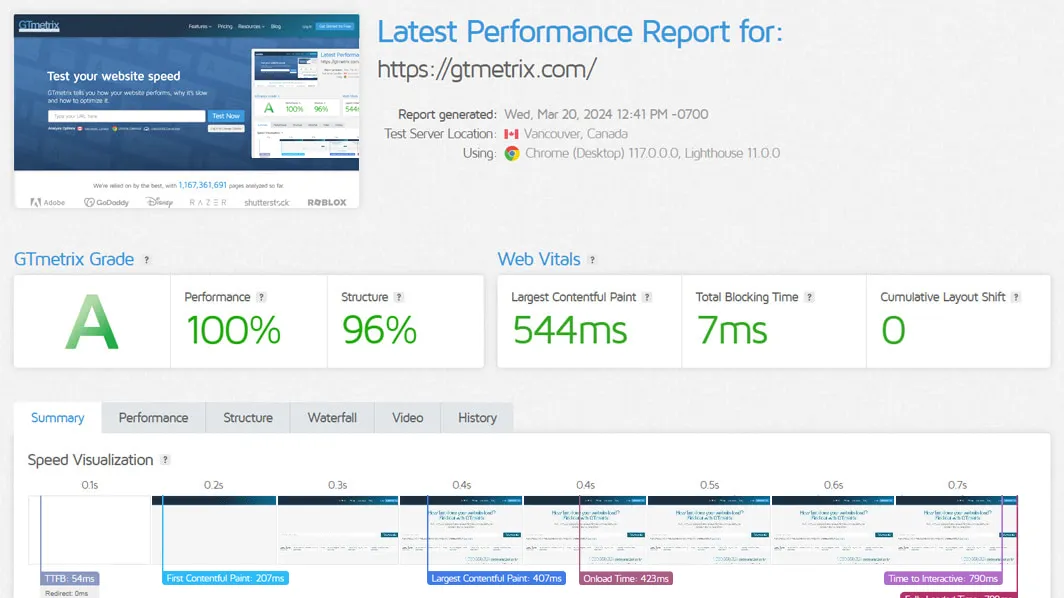This screenshot has width=1064, height=598.
Task: Click the Canada flag icon
Action: 511,134
